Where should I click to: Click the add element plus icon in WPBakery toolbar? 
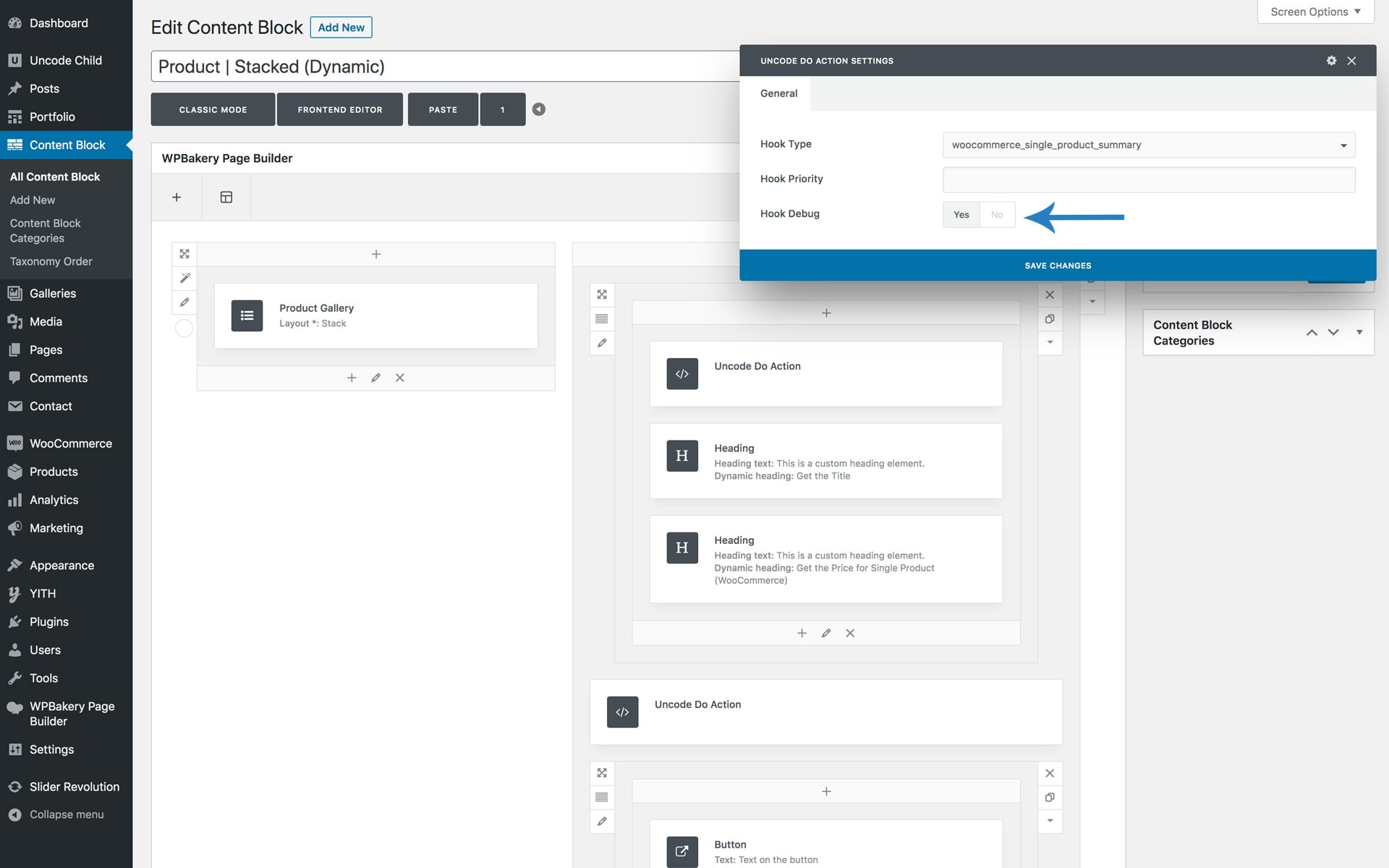177,197
